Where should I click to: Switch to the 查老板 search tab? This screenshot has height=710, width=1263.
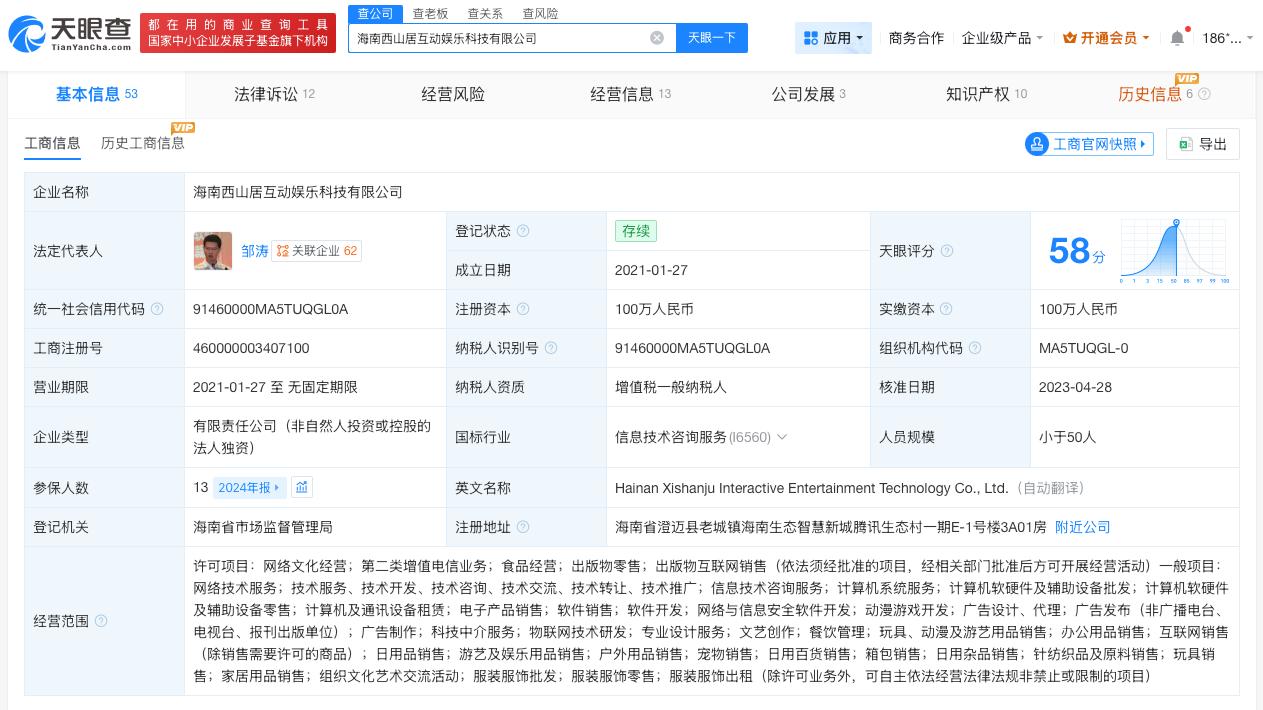click(x=430, y=13)
